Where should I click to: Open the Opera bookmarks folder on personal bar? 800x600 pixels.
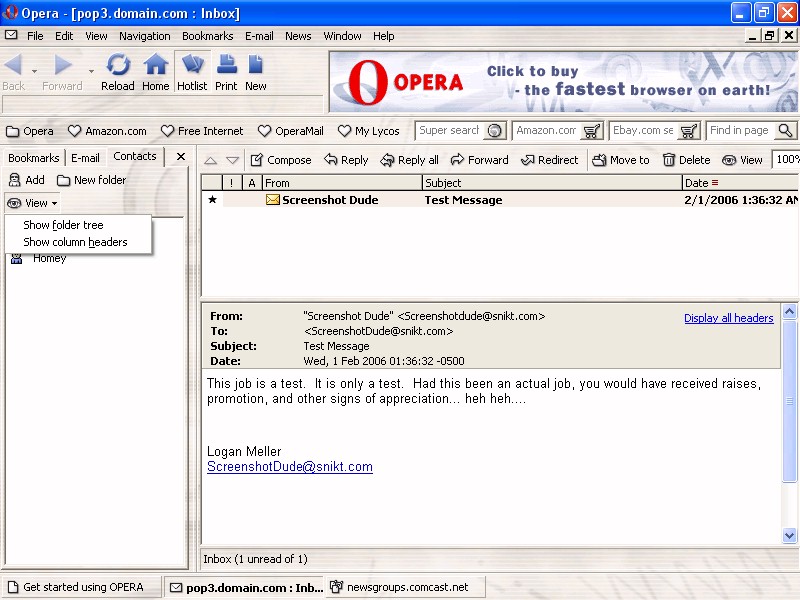click(30, 131)
